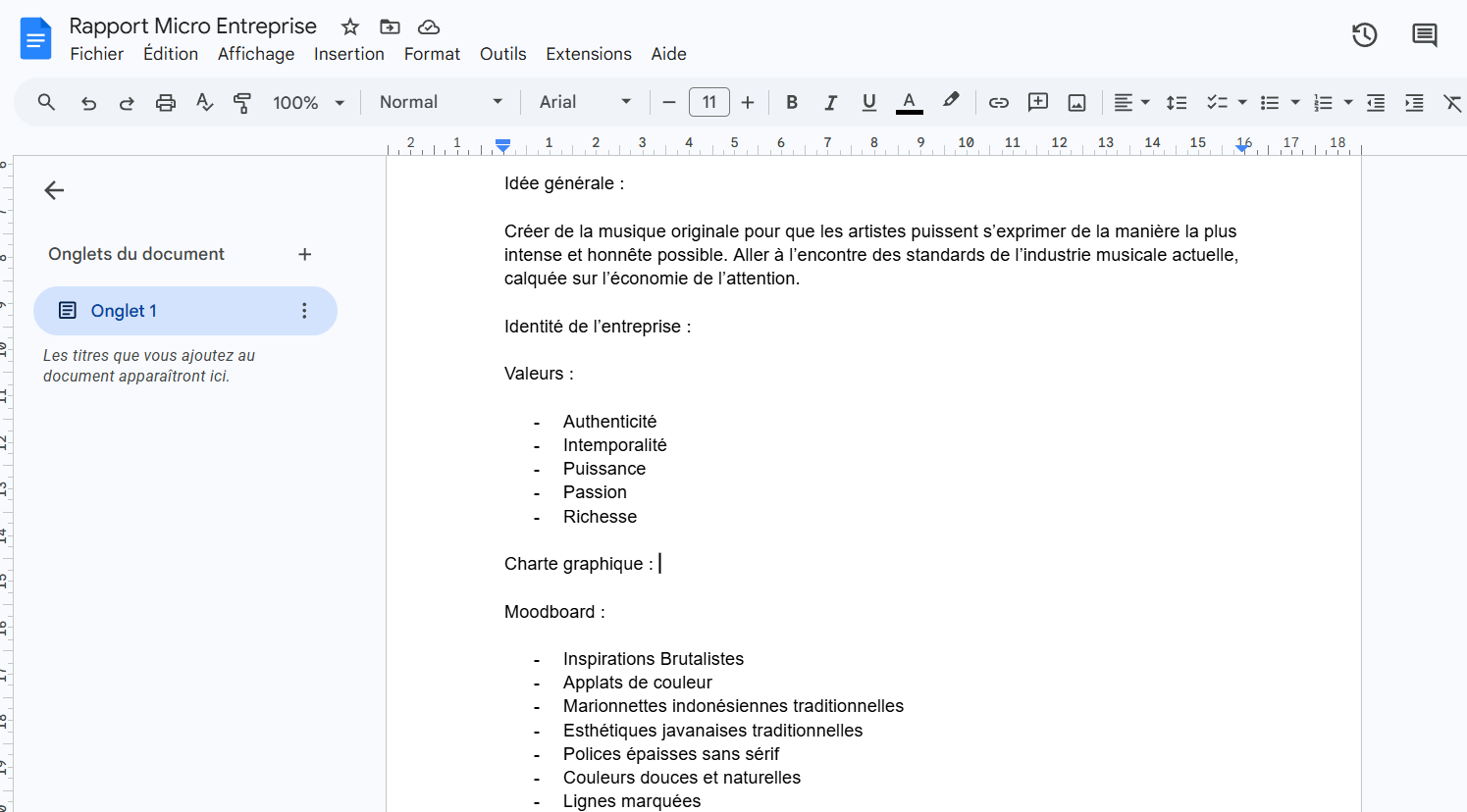
Task: Run spelling and grammar check
Action: coord(204,102)
